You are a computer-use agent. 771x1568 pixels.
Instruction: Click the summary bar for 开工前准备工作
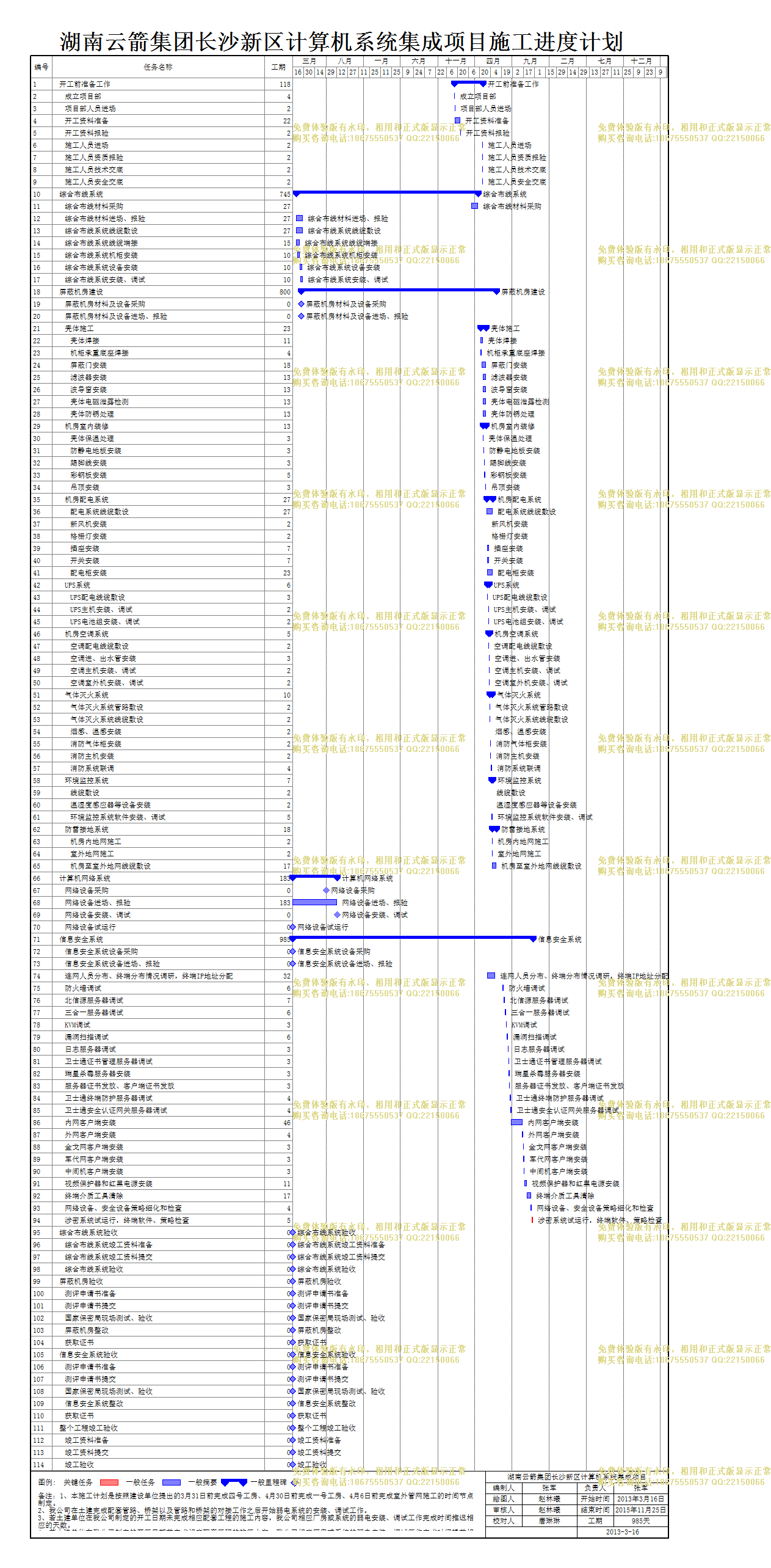click(468, 83)
